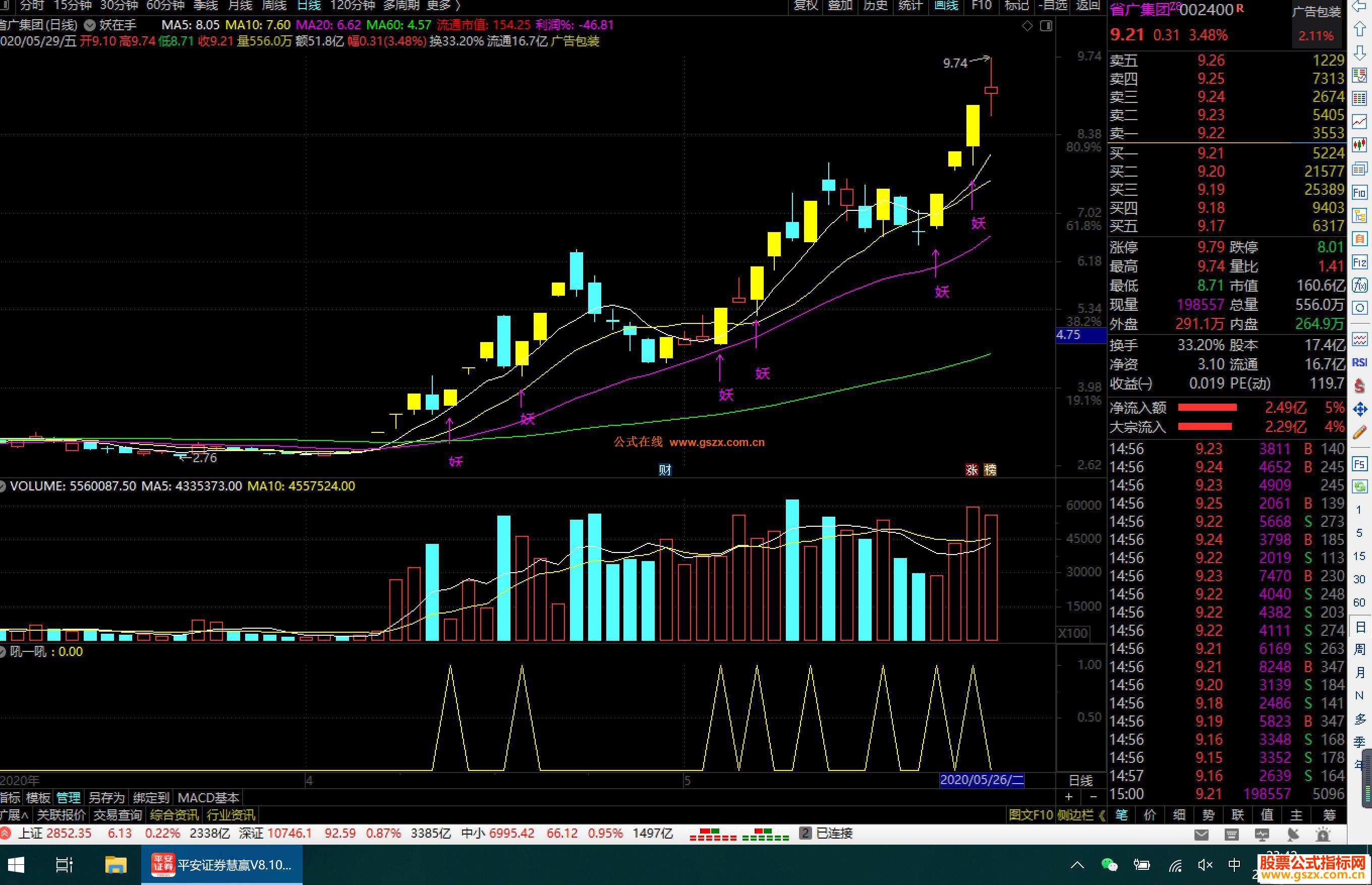Image resolution: width=1372 pixels, height=885 pixels.
Task: Click the down arrow icon in right sidebar
Action: pos(1359,53)
